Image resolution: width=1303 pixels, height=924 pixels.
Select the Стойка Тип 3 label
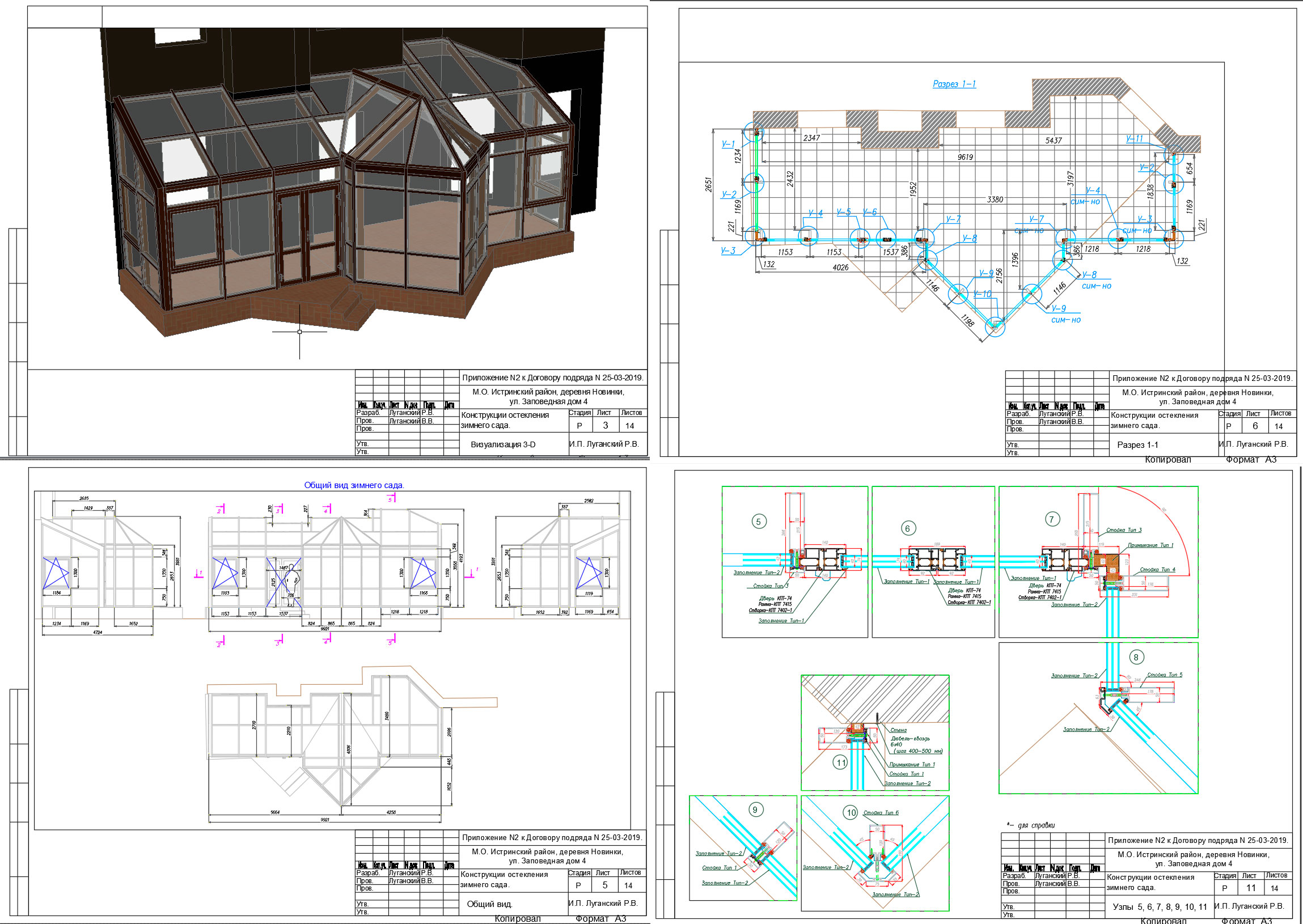1124,529
